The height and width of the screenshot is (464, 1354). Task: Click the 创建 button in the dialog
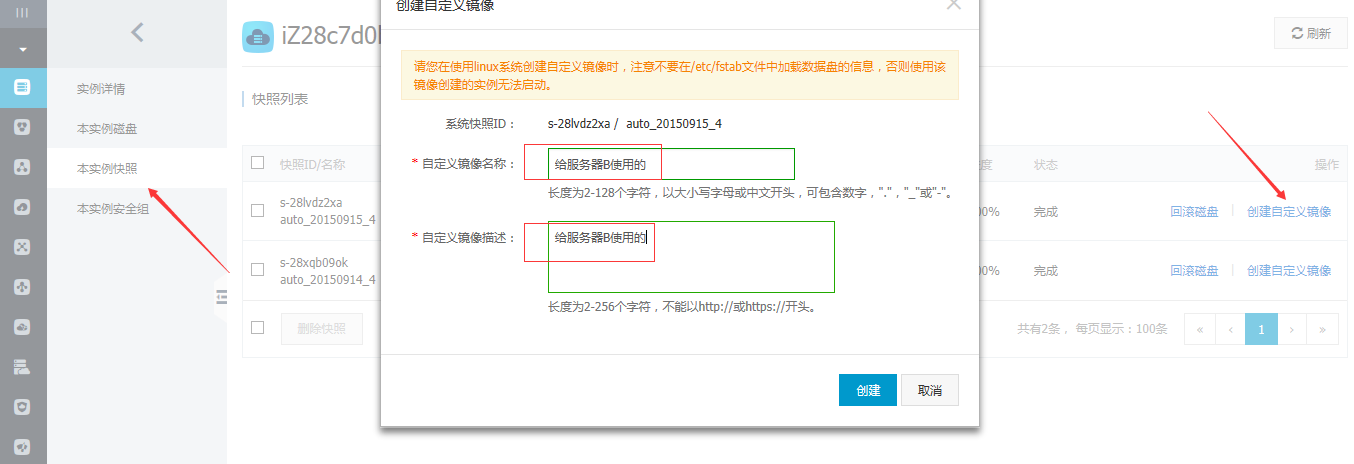click(x=867, y=390)
